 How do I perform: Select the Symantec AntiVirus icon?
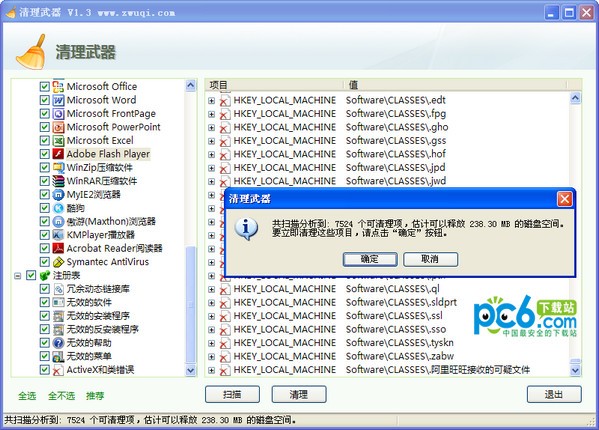coord(58,262)
